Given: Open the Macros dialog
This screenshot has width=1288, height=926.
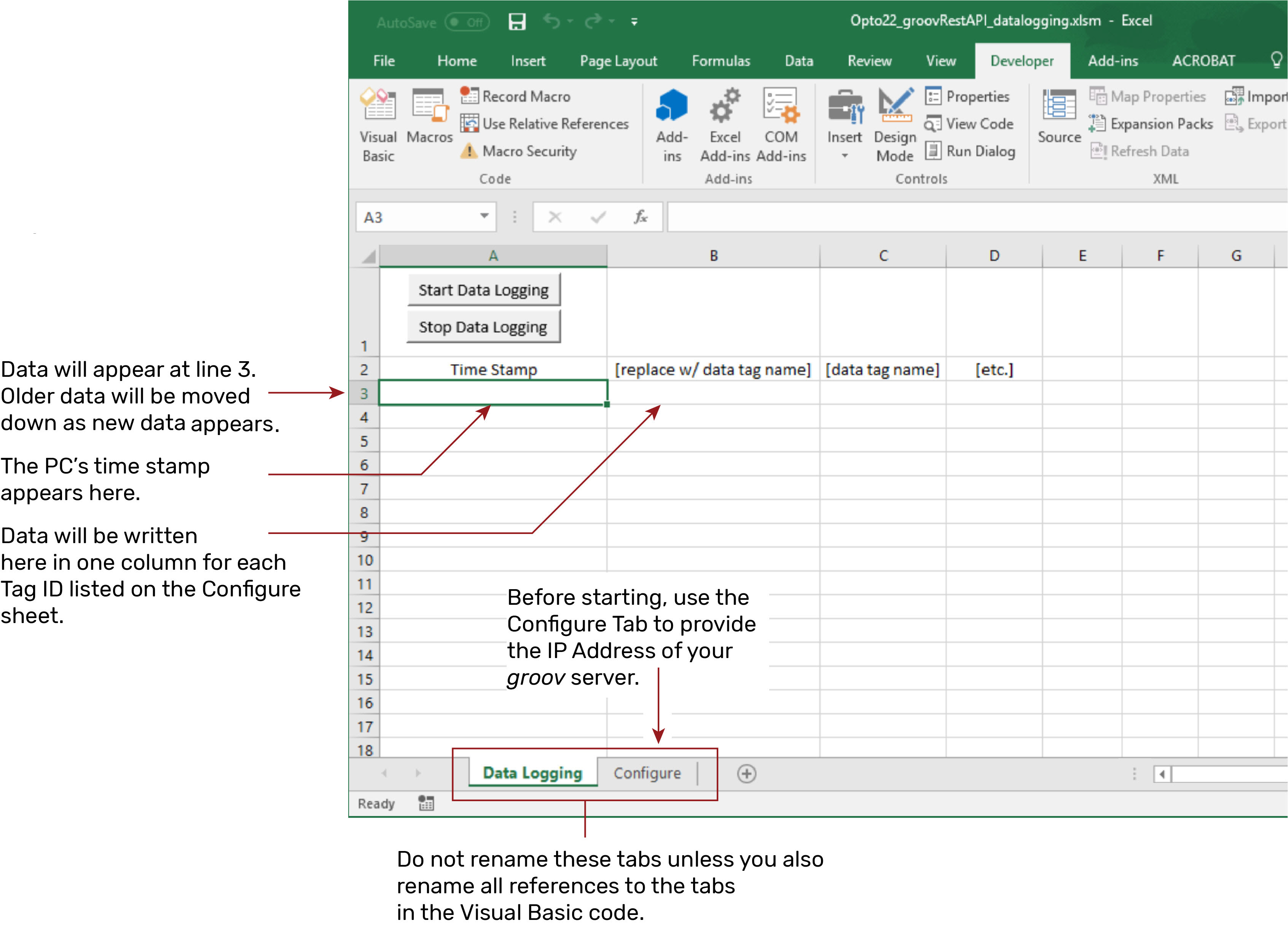Looking at the screenshot, I should [x=429, y=116].
